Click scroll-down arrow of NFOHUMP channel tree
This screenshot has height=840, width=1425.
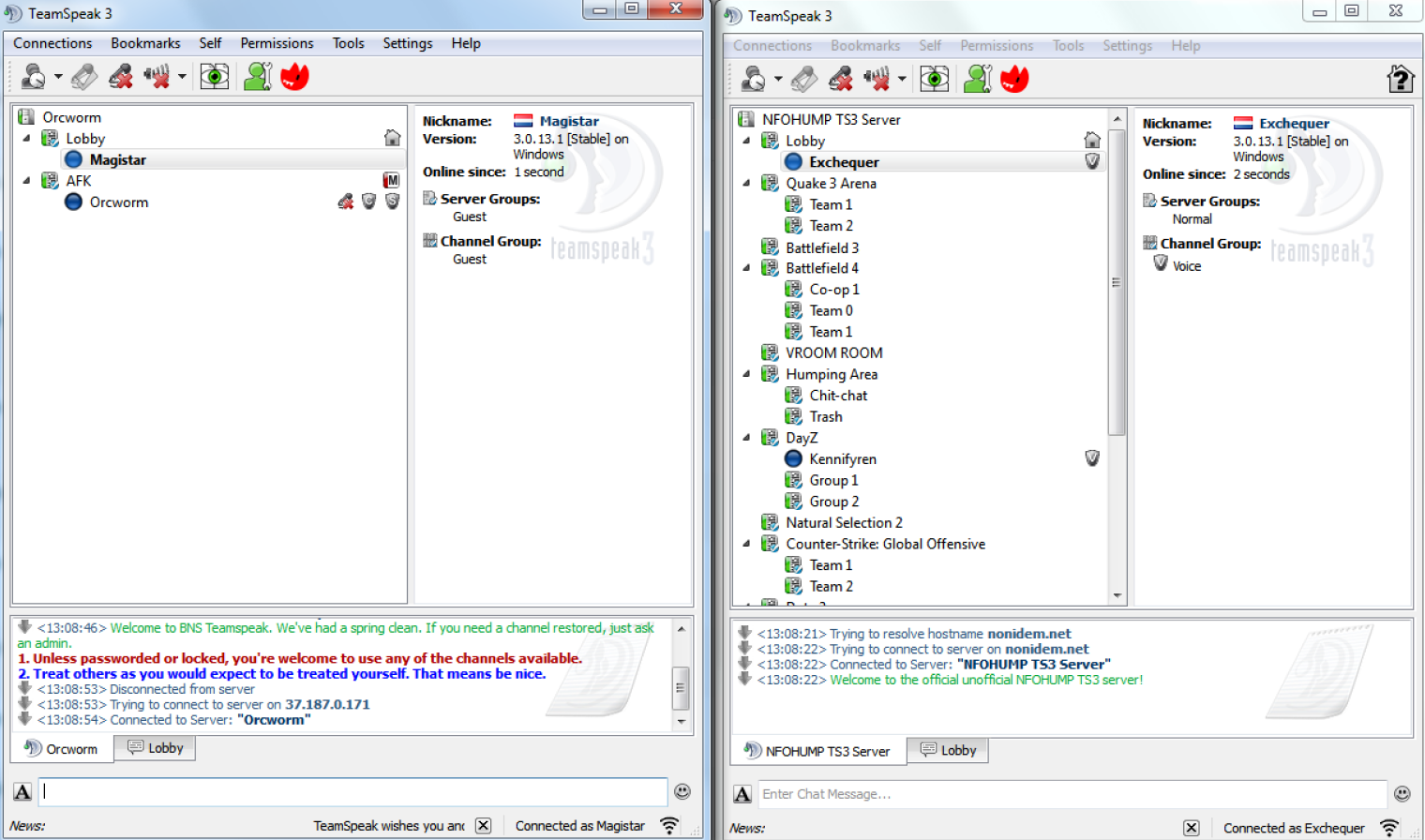click(x=1117, y=595)
